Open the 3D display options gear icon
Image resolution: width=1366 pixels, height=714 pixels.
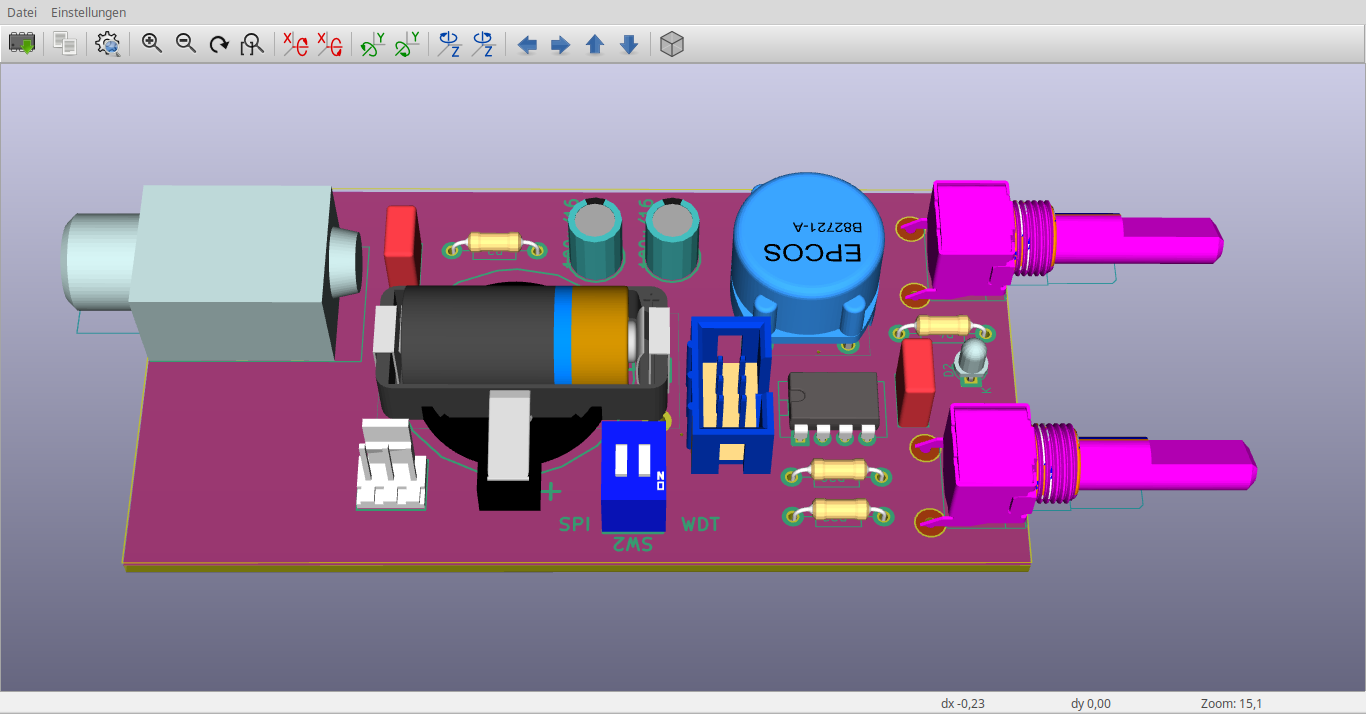pos(108,44)
